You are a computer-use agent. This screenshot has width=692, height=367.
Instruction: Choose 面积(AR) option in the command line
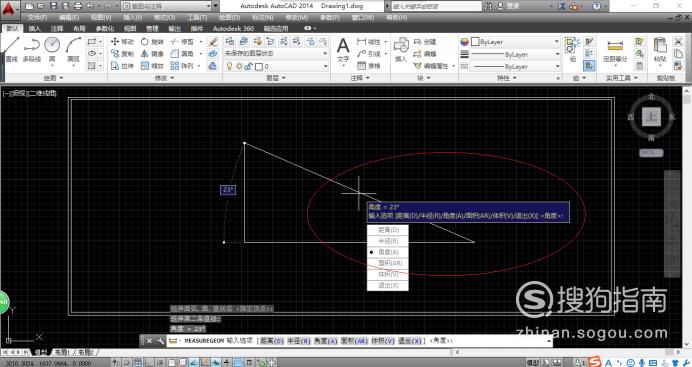(x=354, y=341)
